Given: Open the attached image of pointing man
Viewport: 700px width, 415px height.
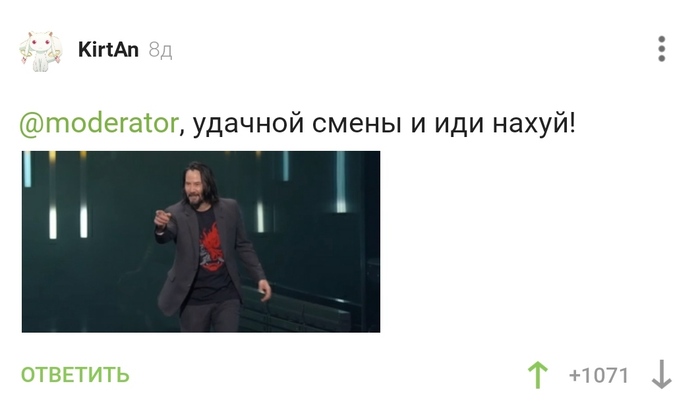Looking at the screenshot, I should (201, 241).
